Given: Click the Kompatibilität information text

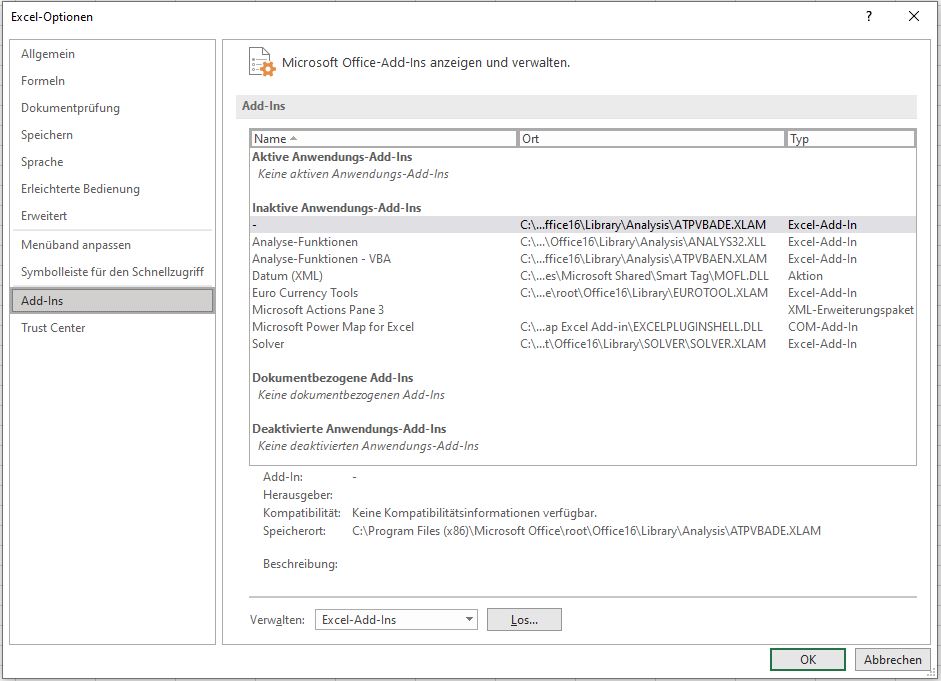Looking at the screenshot, I should coord(474,513).
